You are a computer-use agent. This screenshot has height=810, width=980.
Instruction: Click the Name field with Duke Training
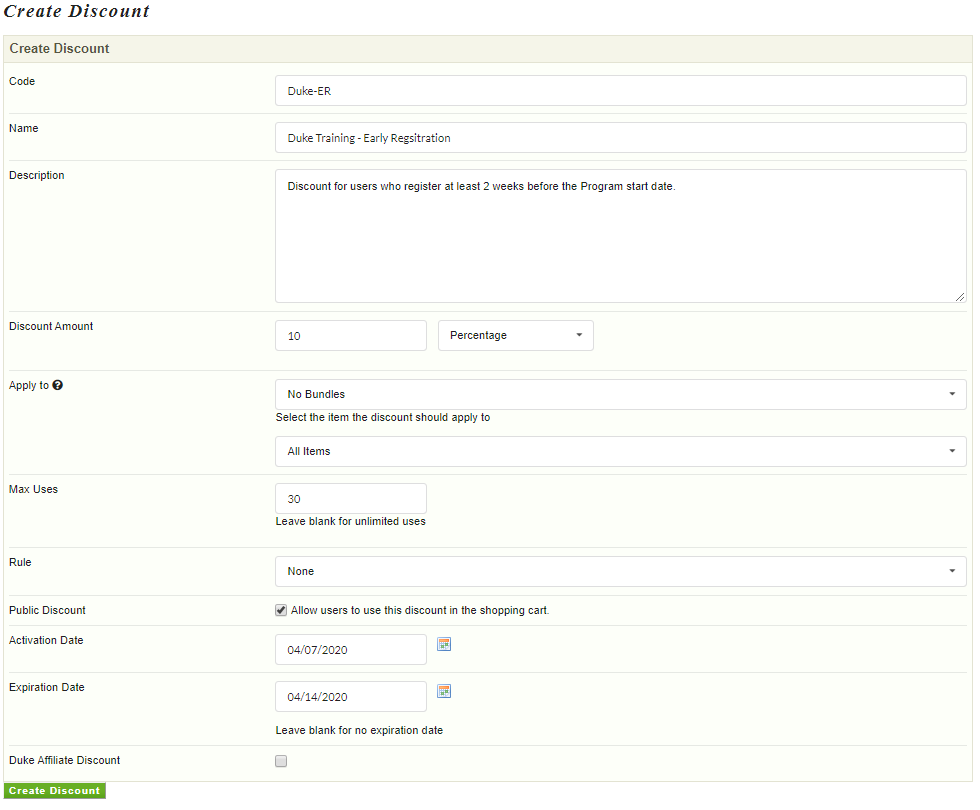click(x=621, y=138)
